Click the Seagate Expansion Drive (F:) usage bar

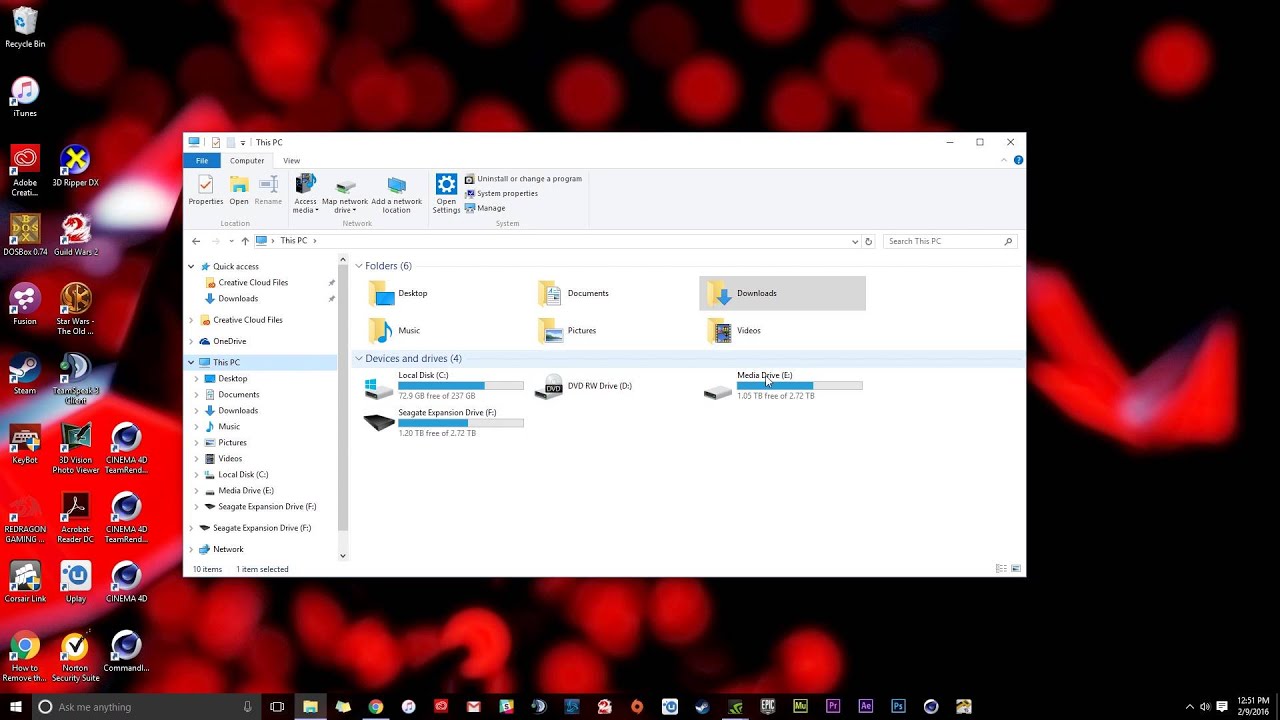tap(461, 423)
